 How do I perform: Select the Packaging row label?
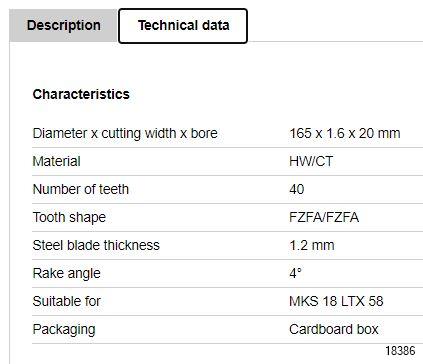click(64, 330)
